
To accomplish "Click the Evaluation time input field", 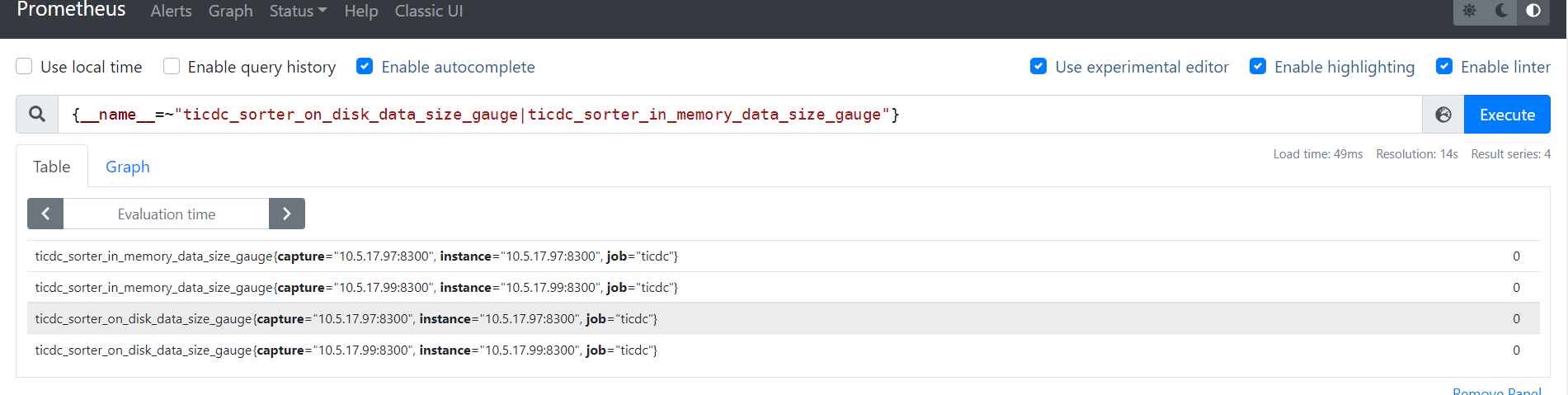I will click(167, 214).
